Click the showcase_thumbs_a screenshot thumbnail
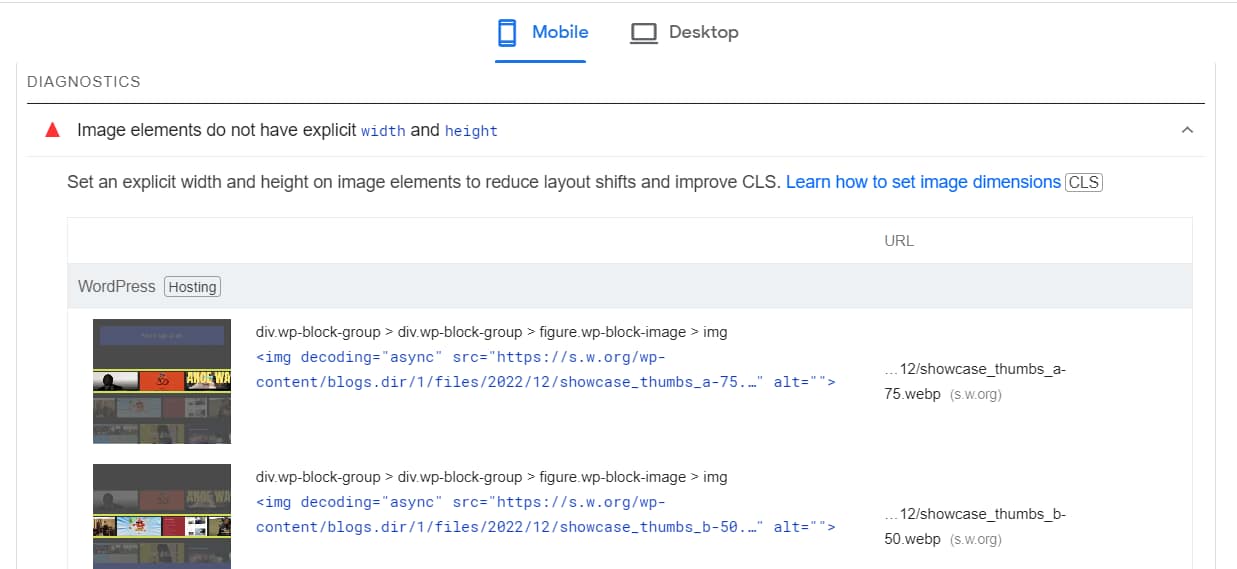This screenshot has width=1237, height=569. [162, 381]
